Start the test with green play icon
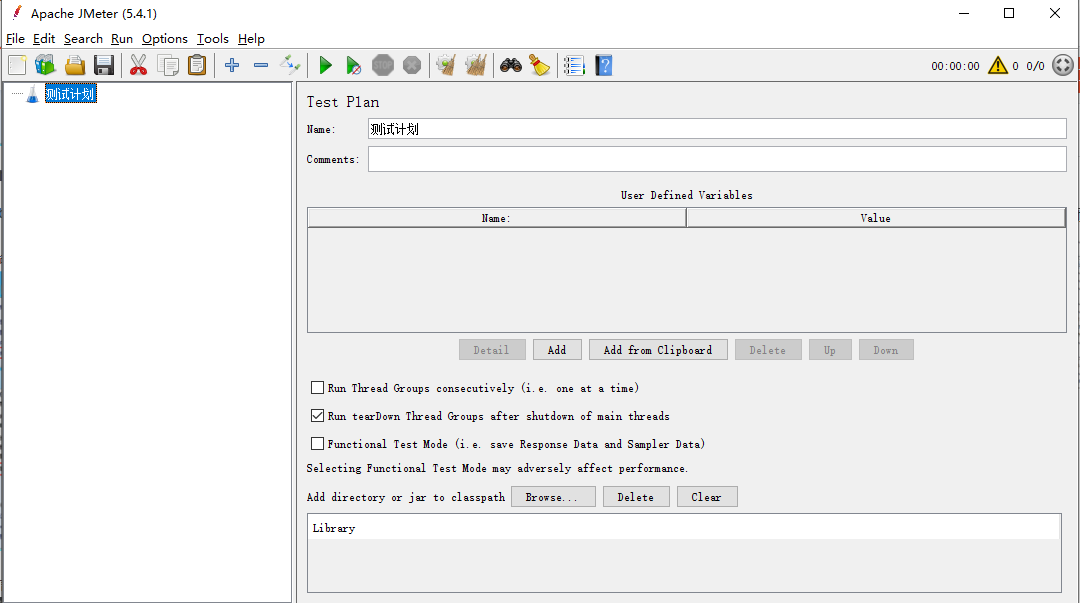This screenshot has height=603, width=1080. (x=325, y=65)
